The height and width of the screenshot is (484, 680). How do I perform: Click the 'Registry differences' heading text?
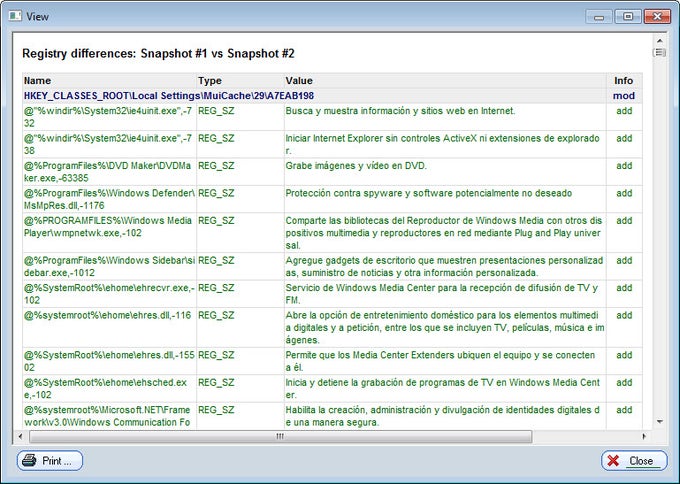(x=158, y=54)
